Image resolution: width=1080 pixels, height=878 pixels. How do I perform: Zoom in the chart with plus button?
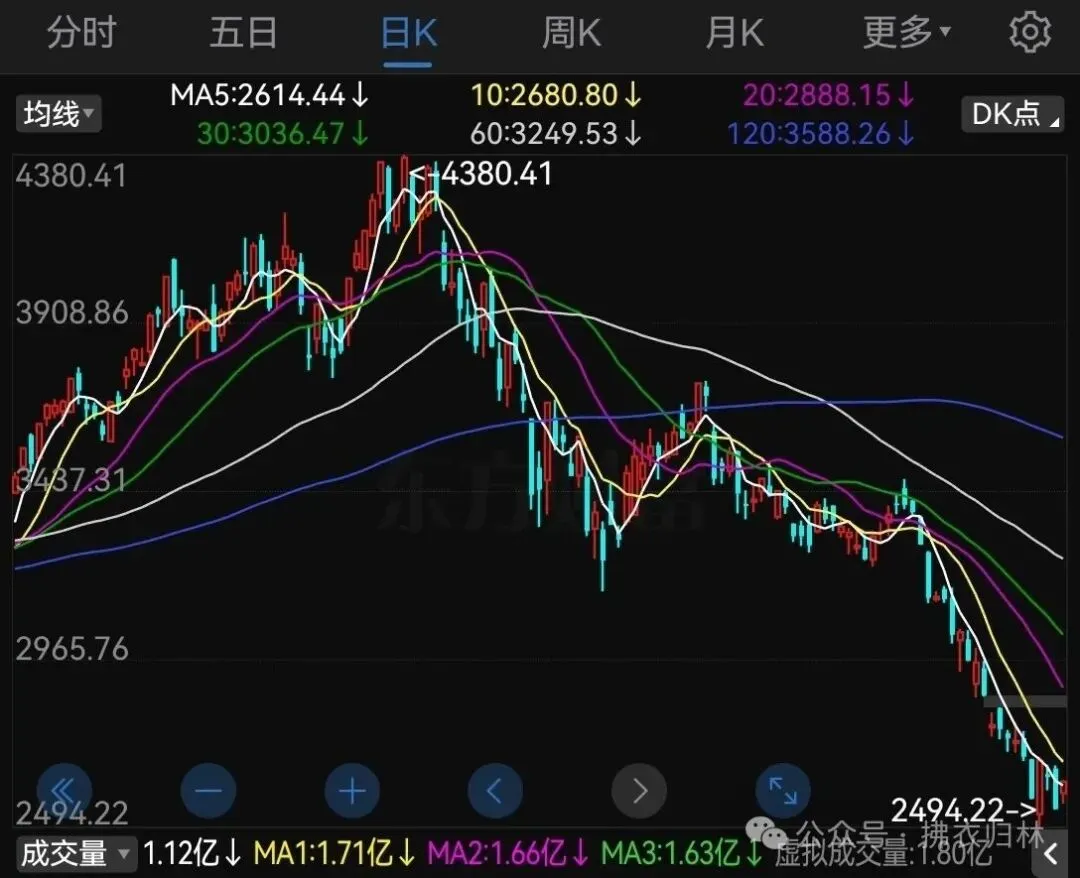pos(352,791)
